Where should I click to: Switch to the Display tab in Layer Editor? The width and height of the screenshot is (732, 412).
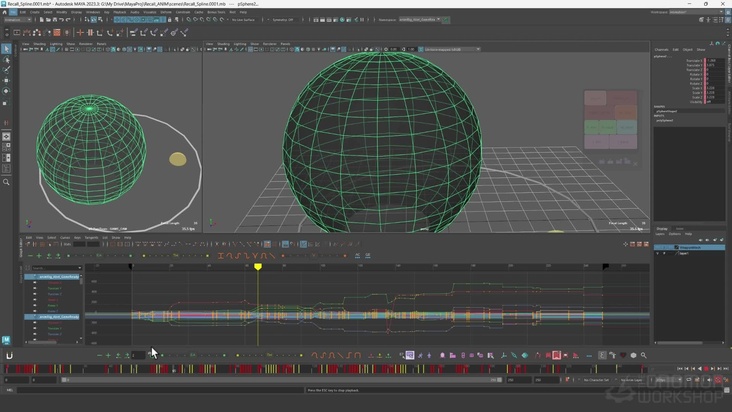tap(662, 229)
